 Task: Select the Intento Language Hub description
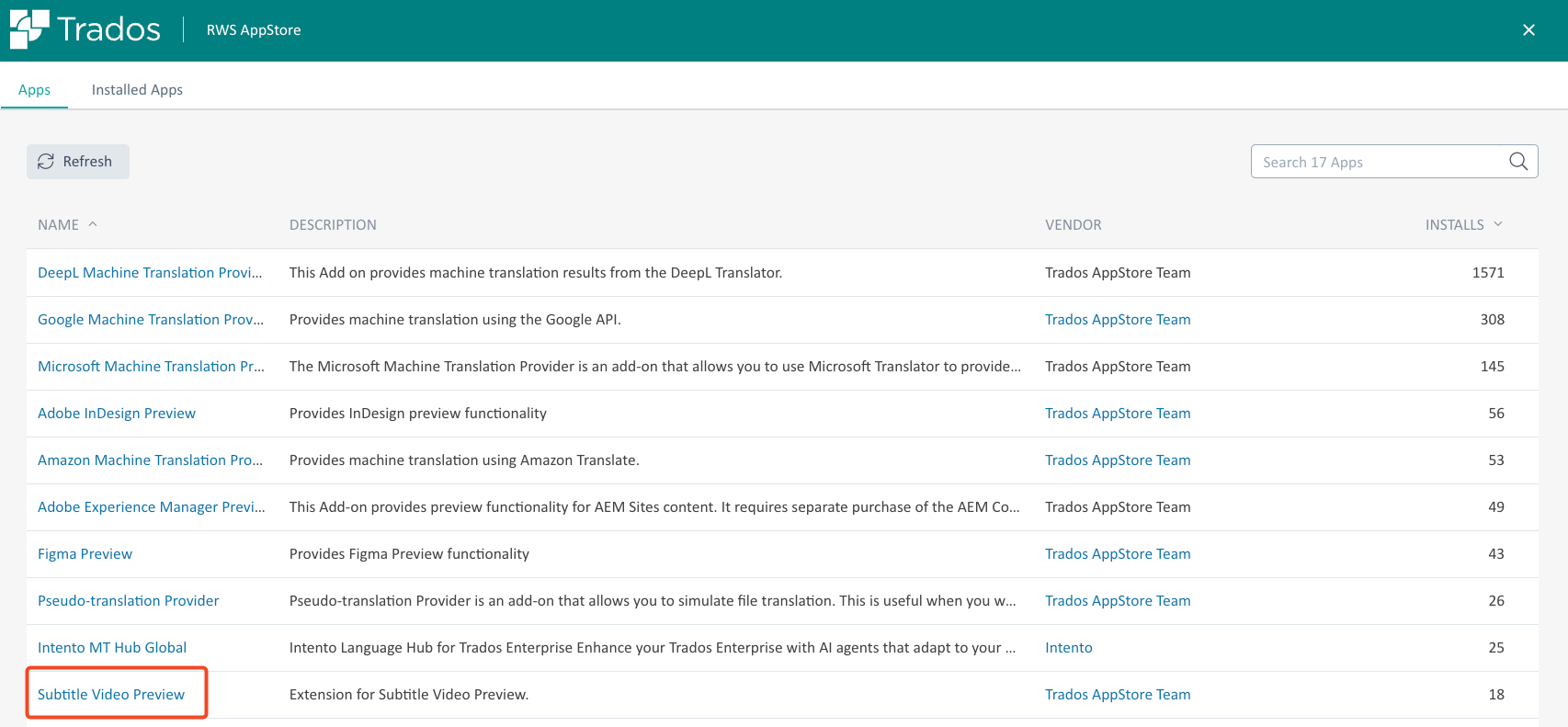tap(653, 648)
